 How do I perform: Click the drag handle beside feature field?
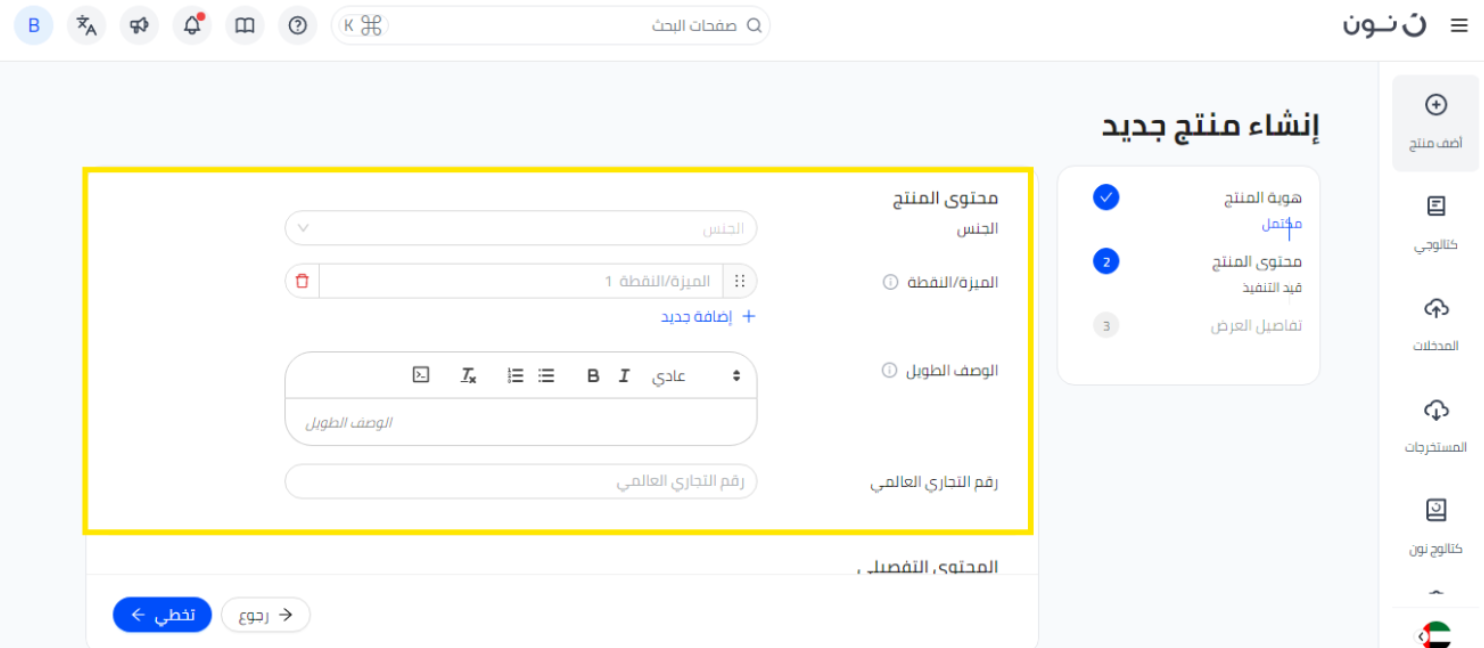(740, 282)
